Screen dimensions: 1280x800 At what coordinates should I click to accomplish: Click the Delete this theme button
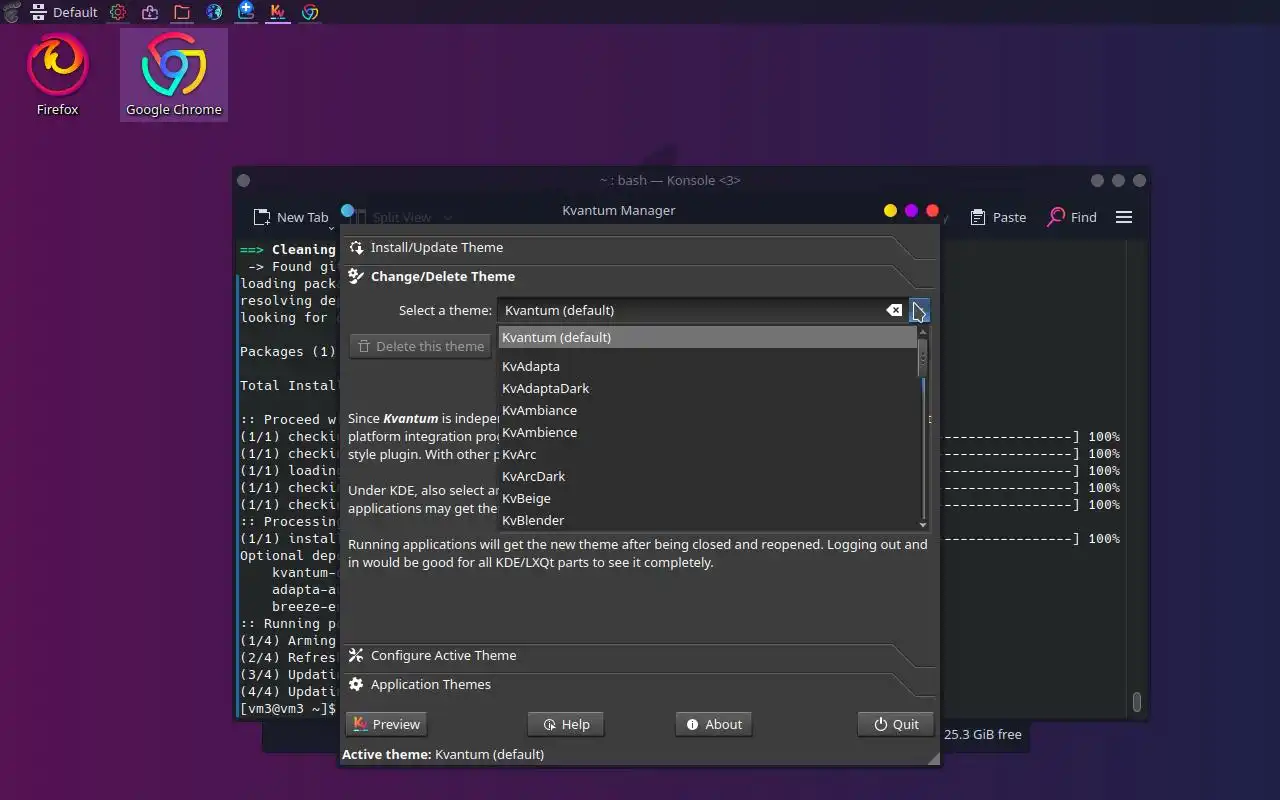[420, 346]
